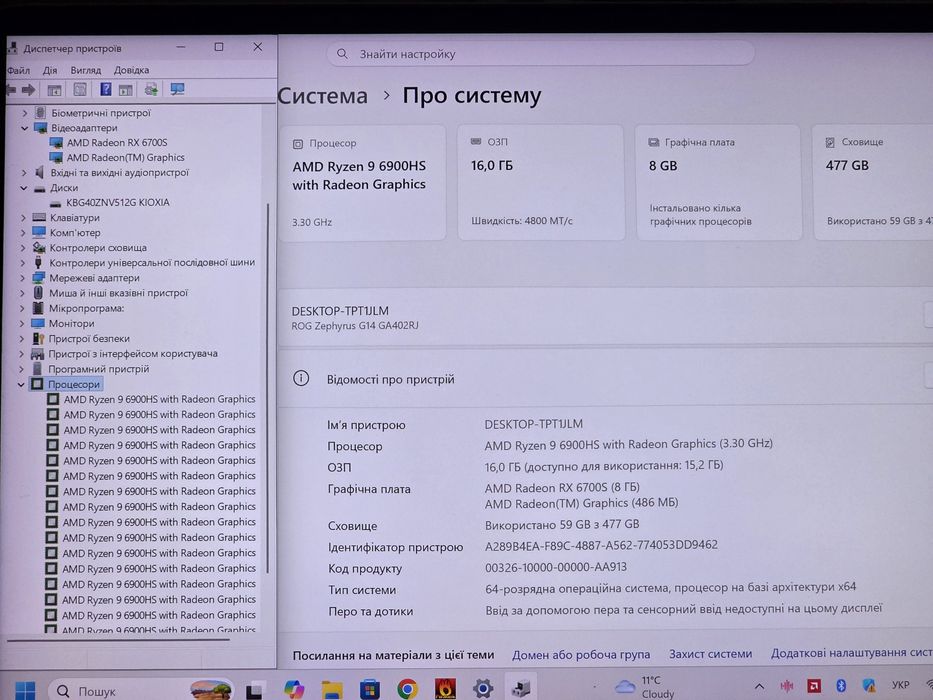Click the Процесор info card
The width and height of the screenshot is (933, 700).
click(x=362, y=183)
